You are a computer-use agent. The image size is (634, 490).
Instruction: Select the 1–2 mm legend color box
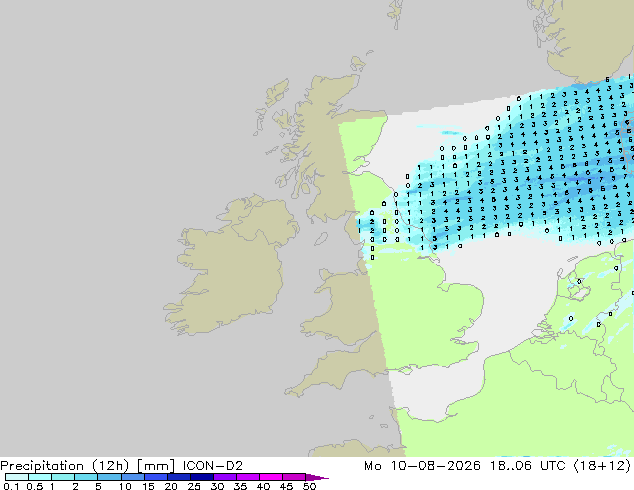pyautogui.click(x=63, y=477)
